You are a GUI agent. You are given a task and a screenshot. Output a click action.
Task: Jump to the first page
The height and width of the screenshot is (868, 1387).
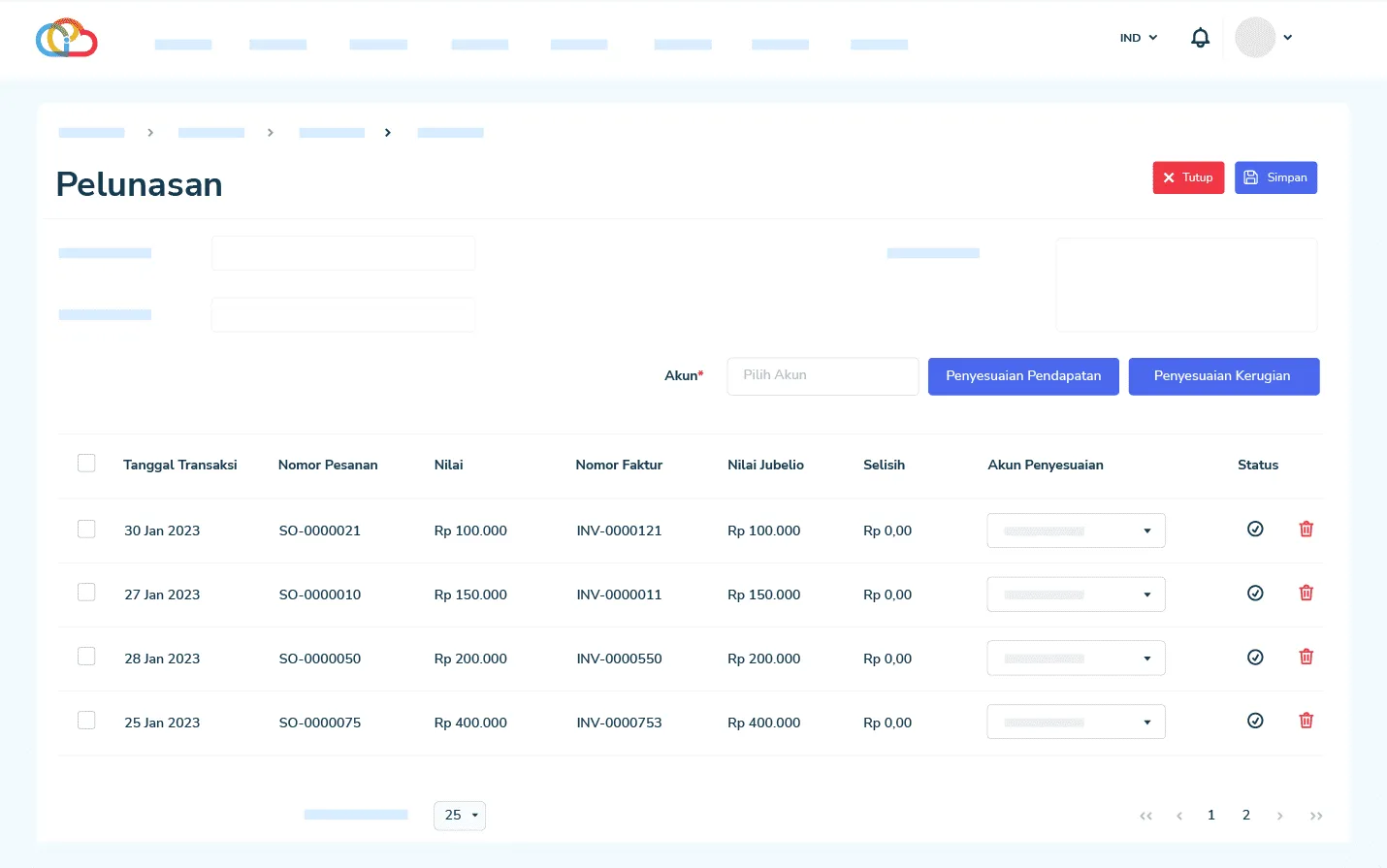[1146, 816]
